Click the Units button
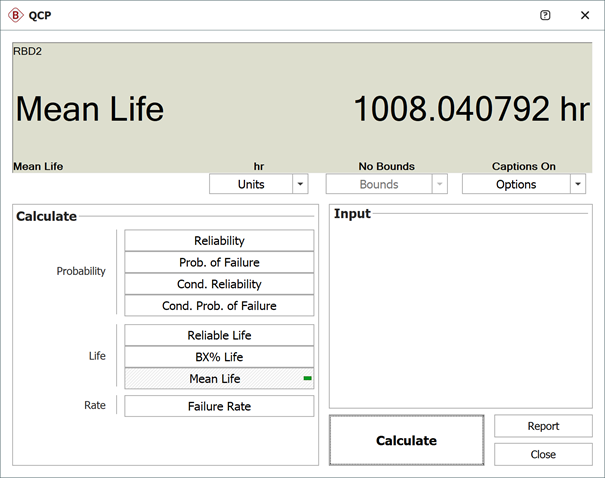 250,184
